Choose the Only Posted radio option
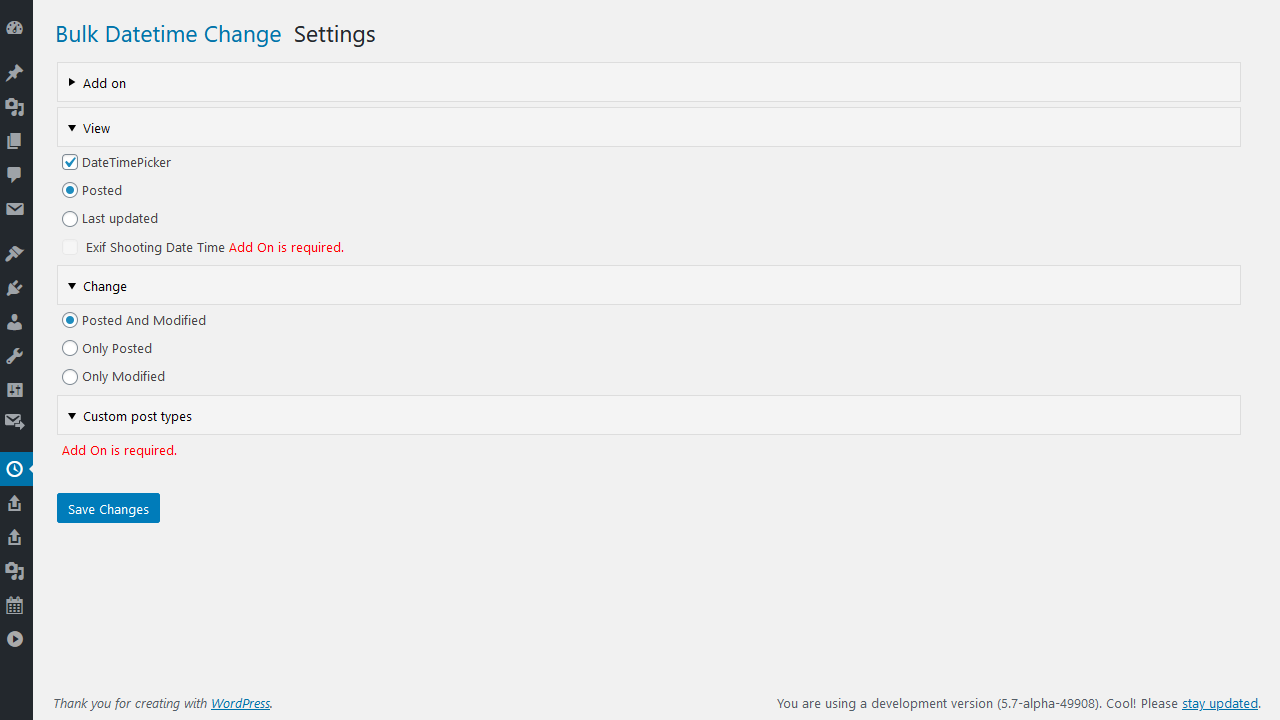 (70, 348)
